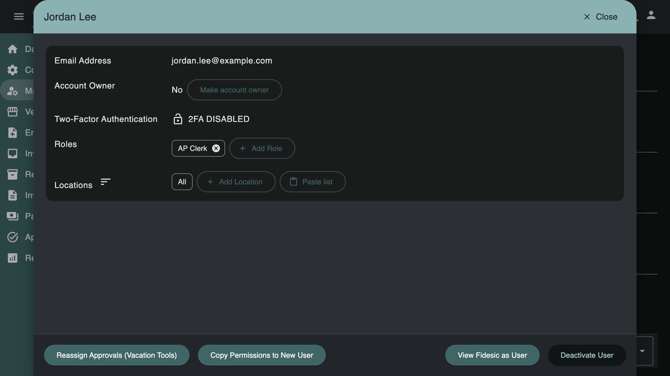The height and width of the screenshot is (376, 670).
Task: Open the reports chart icon in sidebar
Action: (x=12, y=258)
